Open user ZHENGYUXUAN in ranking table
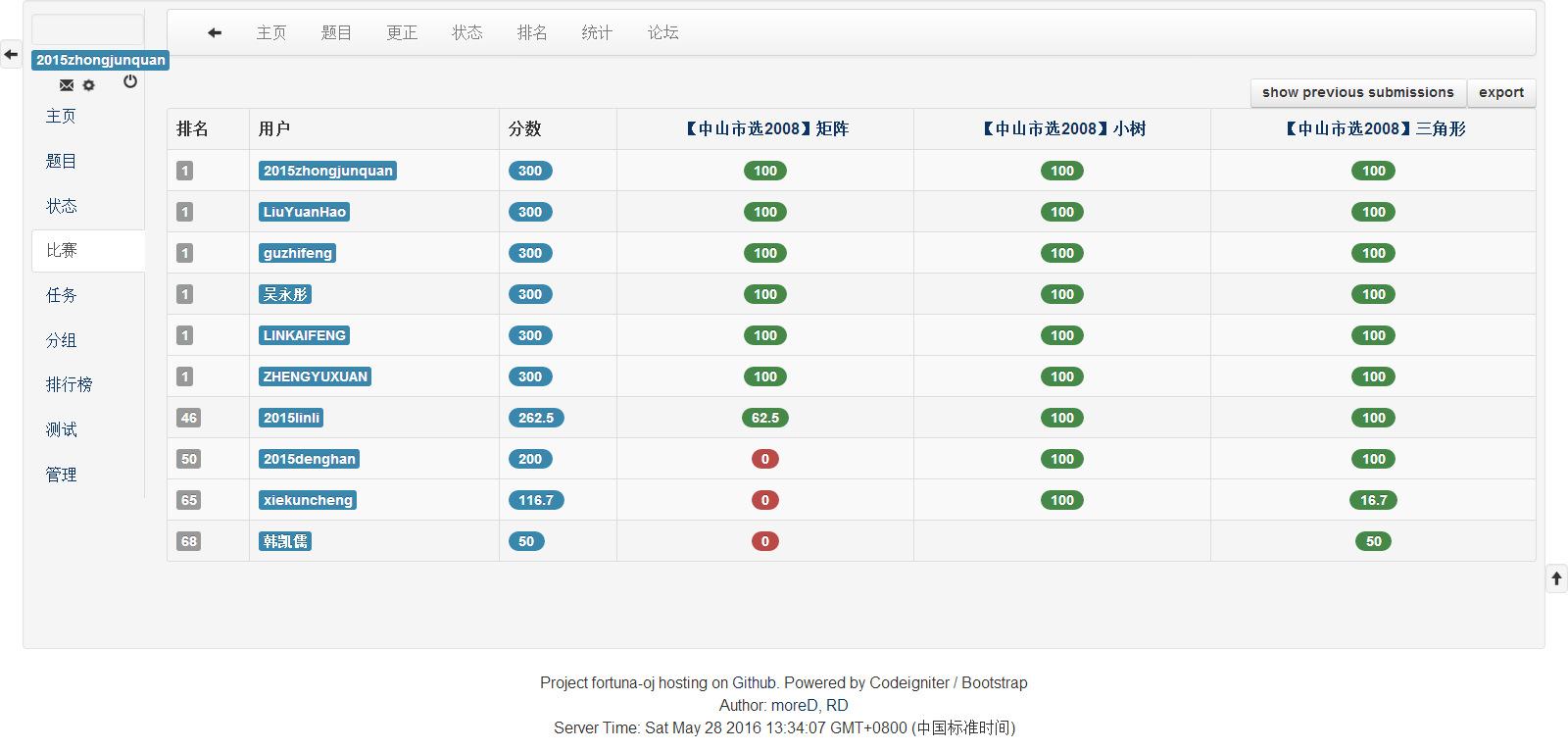The width and height of the screenshot is (1568, 751). click(315, 376)
